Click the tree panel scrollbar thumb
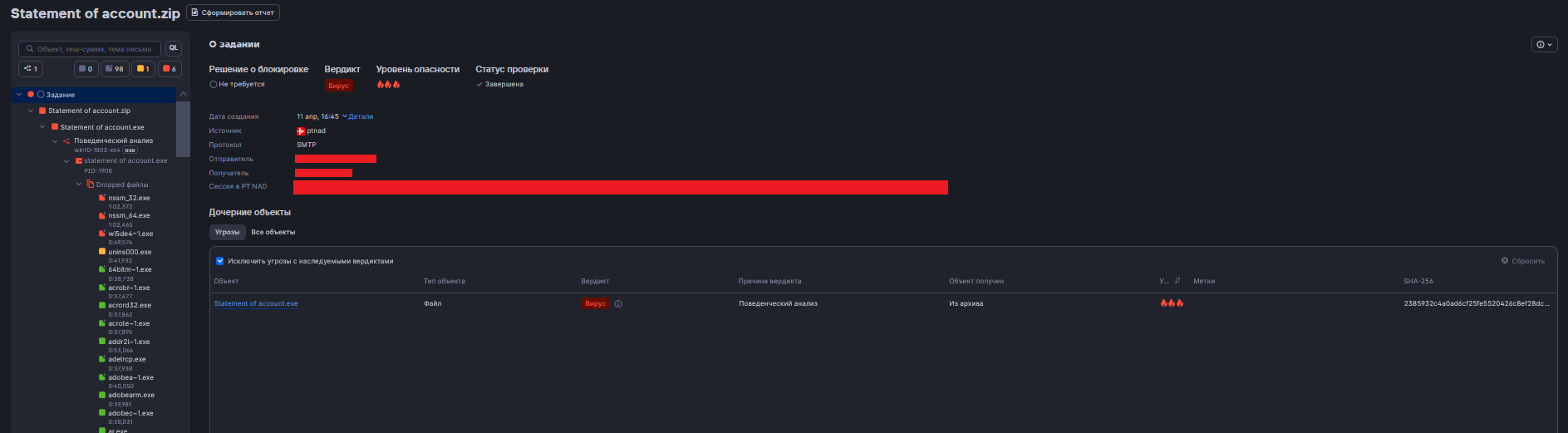The height and width of the screenshot is (433, 1568). click(x=184, y=129)
